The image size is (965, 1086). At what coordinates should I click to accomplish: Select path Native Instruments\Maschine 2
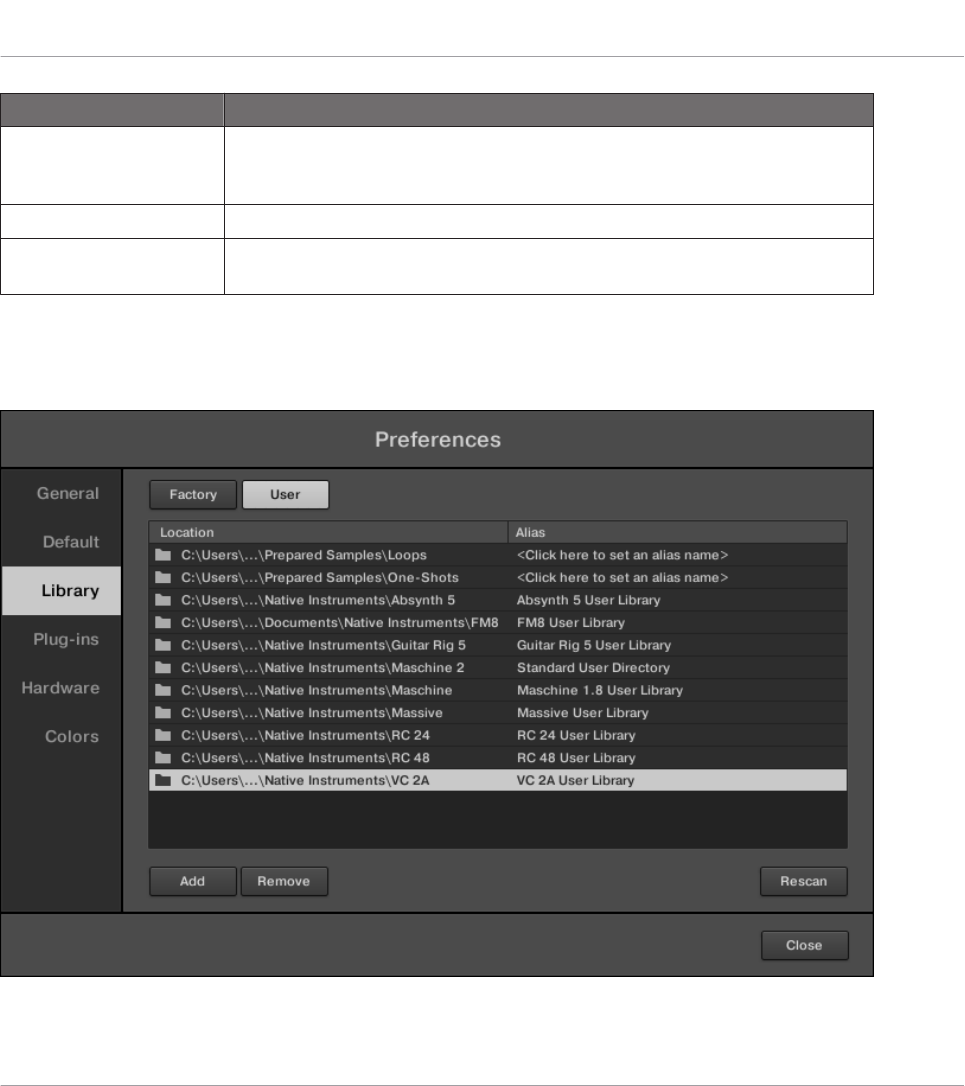tap(322, 667)
